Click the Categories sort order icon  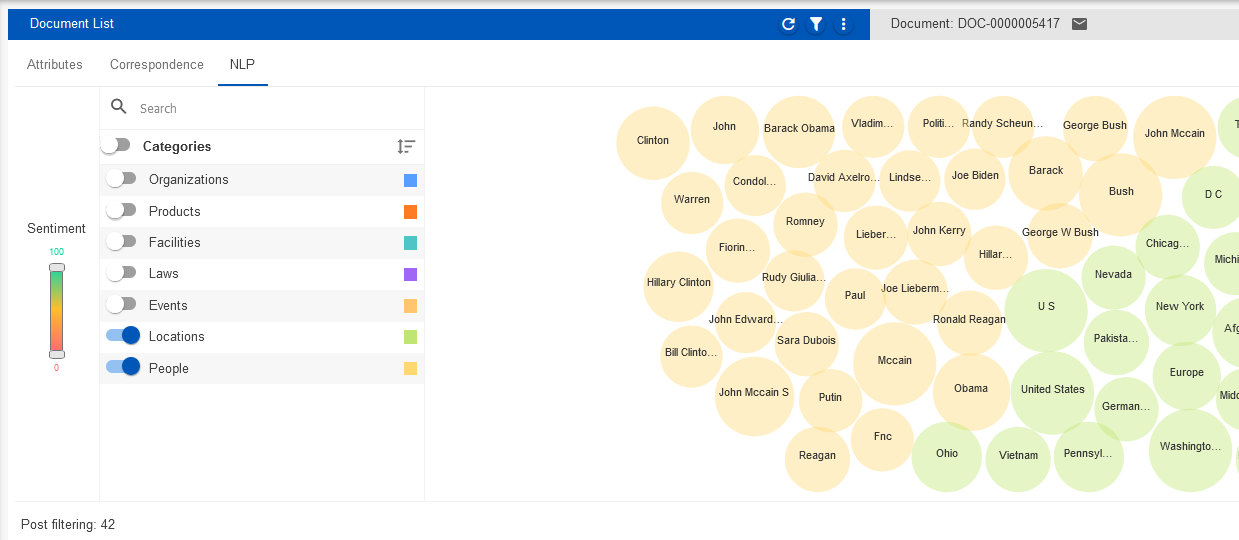pos(406,146)
